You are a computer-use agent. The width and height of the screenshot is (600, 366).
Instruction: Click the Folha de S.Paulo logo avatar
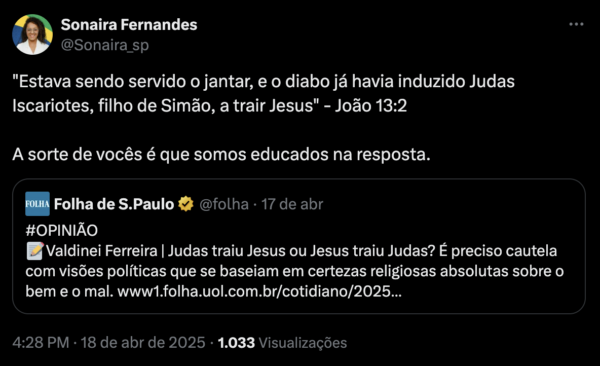coord(38,204)
